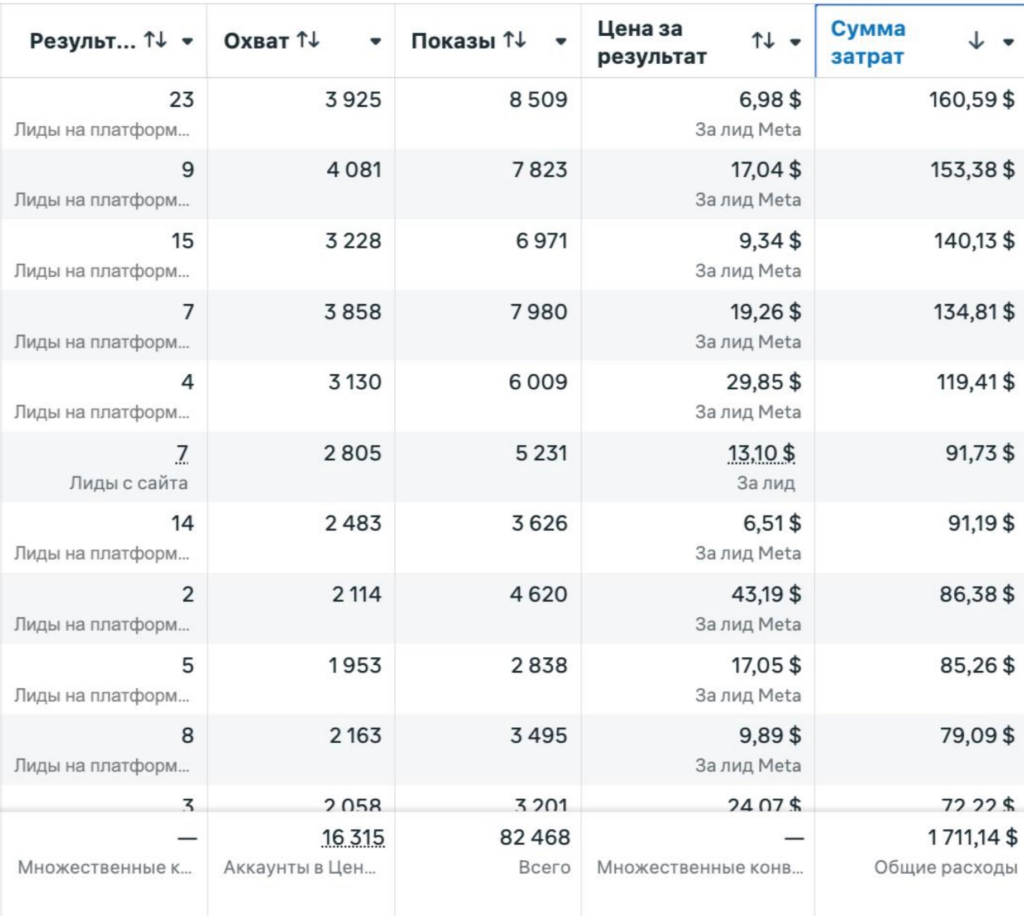The height and width of the screenshot is (916, 1024).
Task: Click sort arrows icon in Показы column
Action: pos(514,41)
